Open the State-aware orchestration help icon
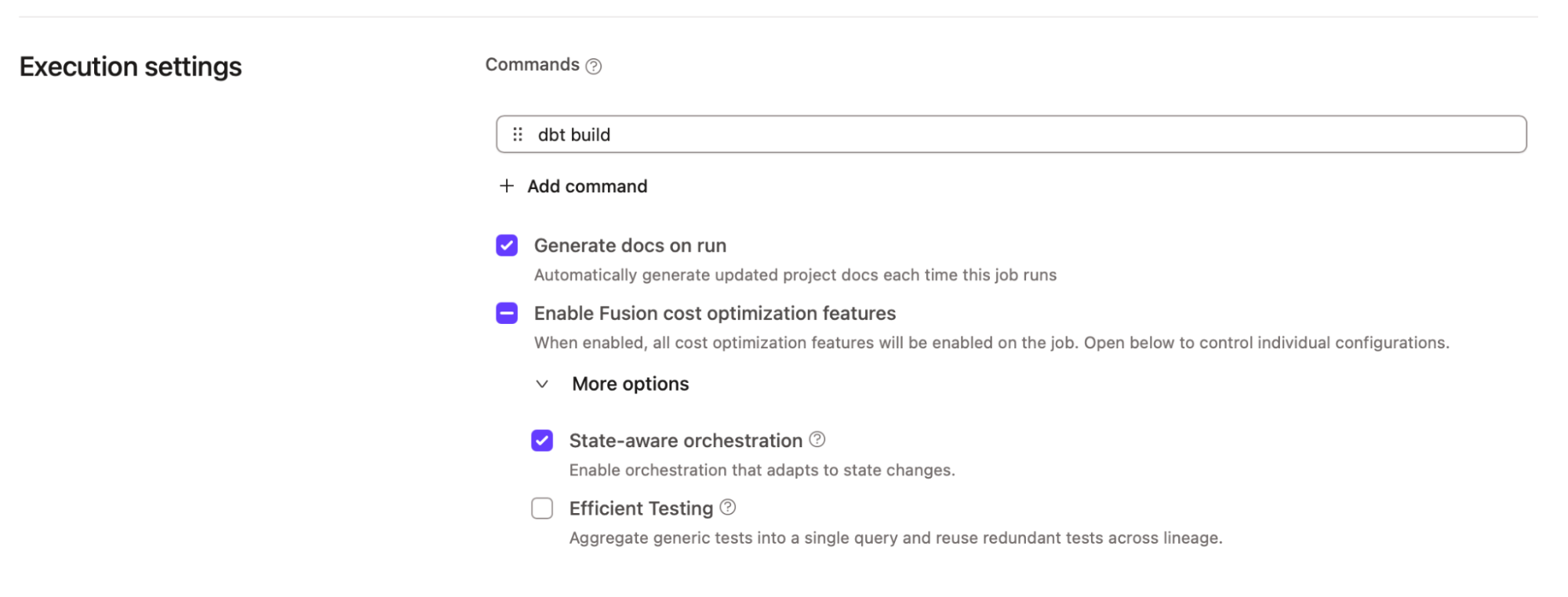 pyautogui.click(x=817, y=439)
